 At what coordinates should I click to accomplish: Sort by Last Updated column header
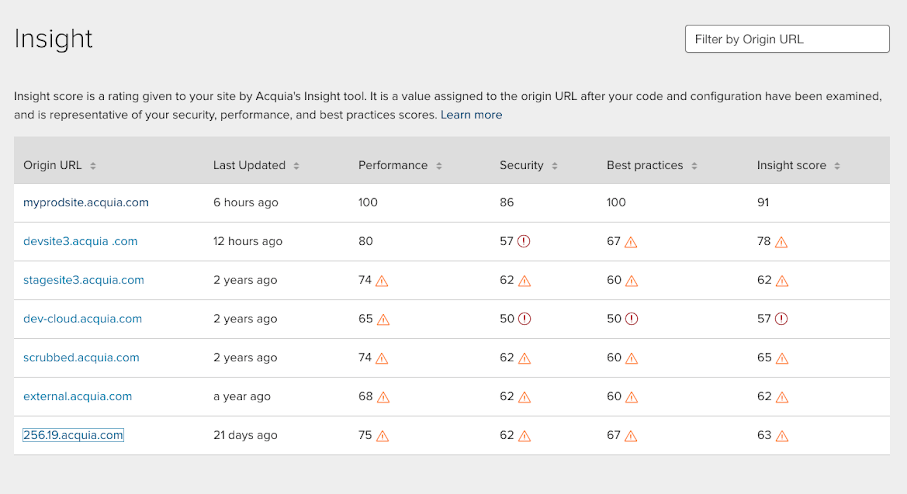[x=256, y=165]
